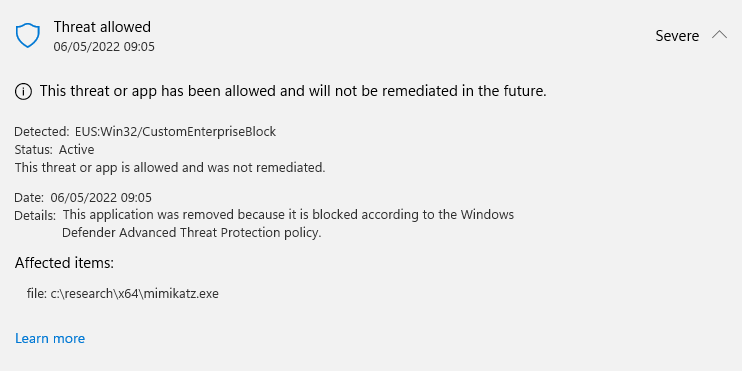Open the Learn more link
This screenshot has height=371, width=742.
pos(50,338)
